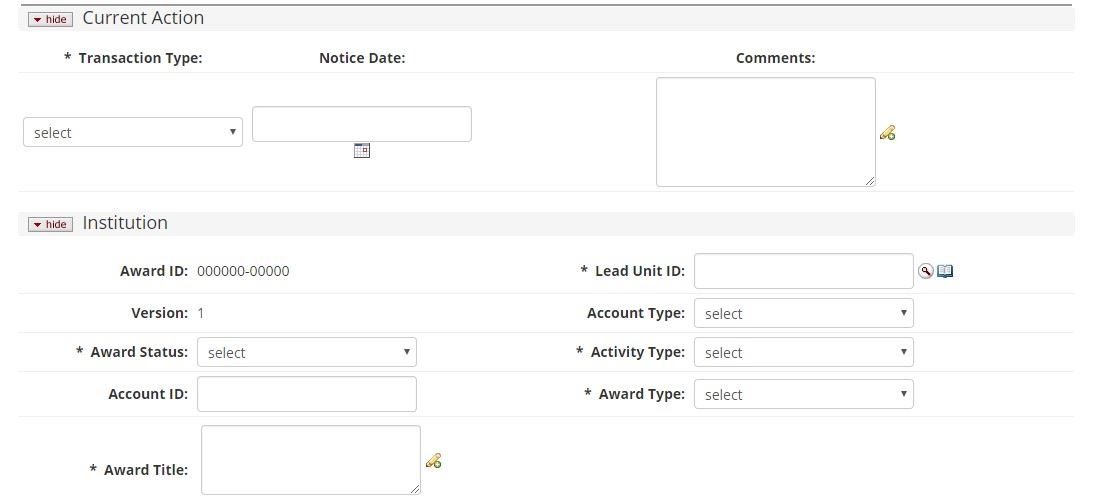Click inside the Award Title text area

[x=310, y=459]
